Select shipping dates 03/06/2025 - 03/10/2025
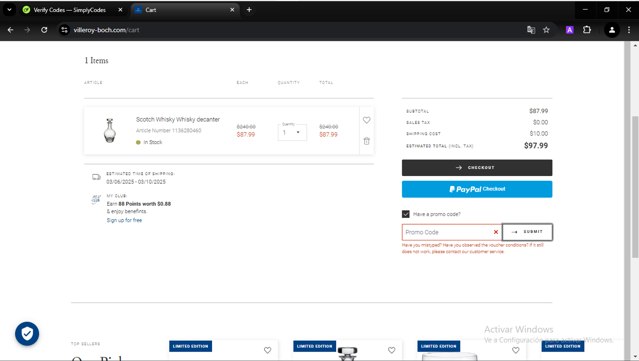639x361 pixels. [x=136, y=182]
